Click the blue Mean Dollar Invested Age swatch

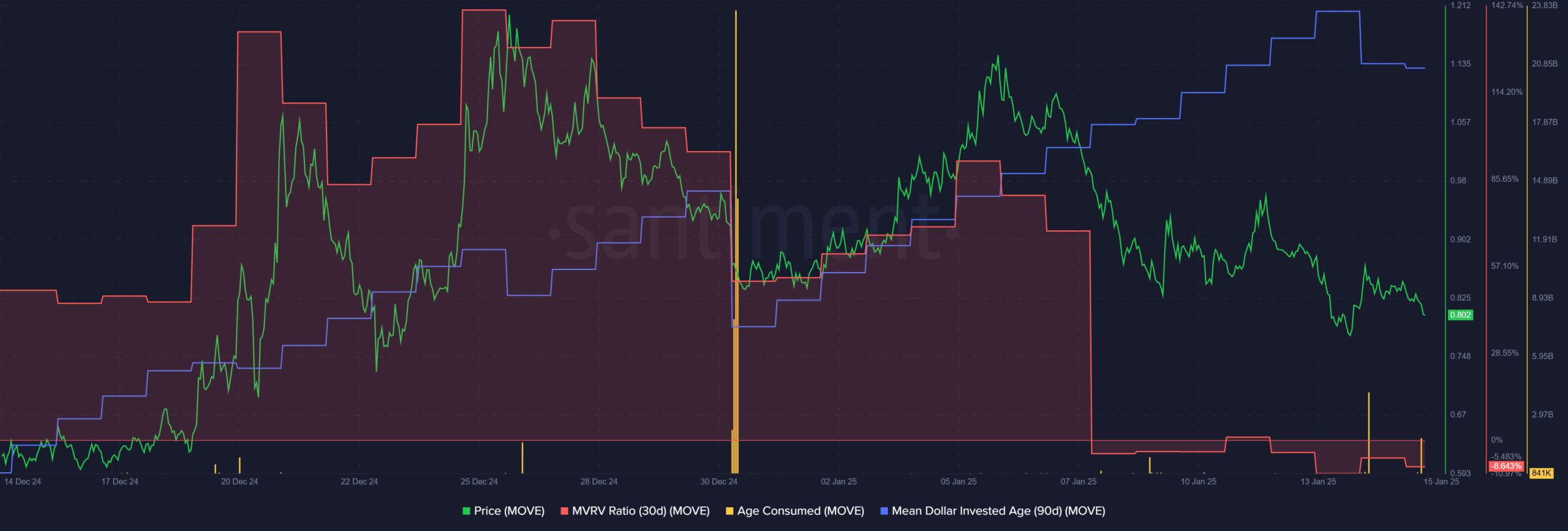[884, 511]
